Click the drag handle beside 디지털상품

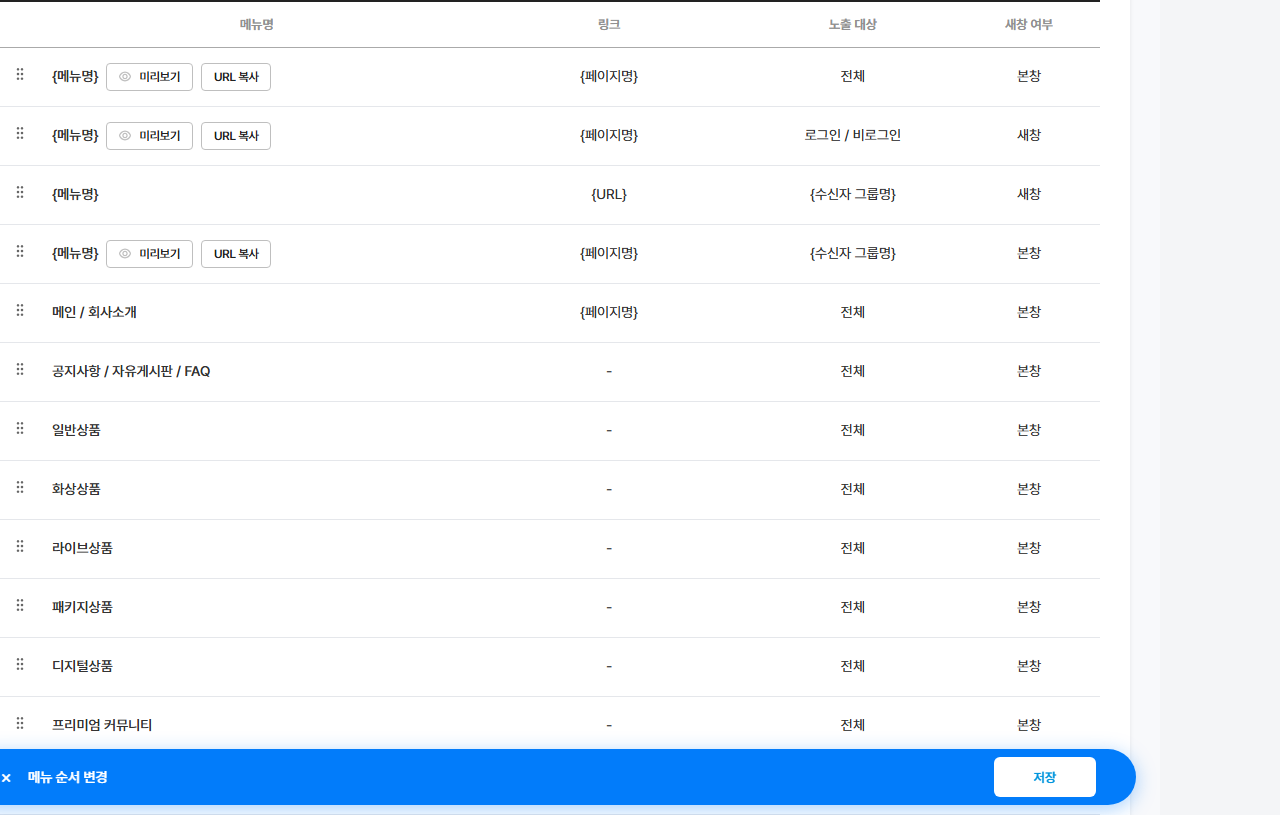click(x=20, y=665)
